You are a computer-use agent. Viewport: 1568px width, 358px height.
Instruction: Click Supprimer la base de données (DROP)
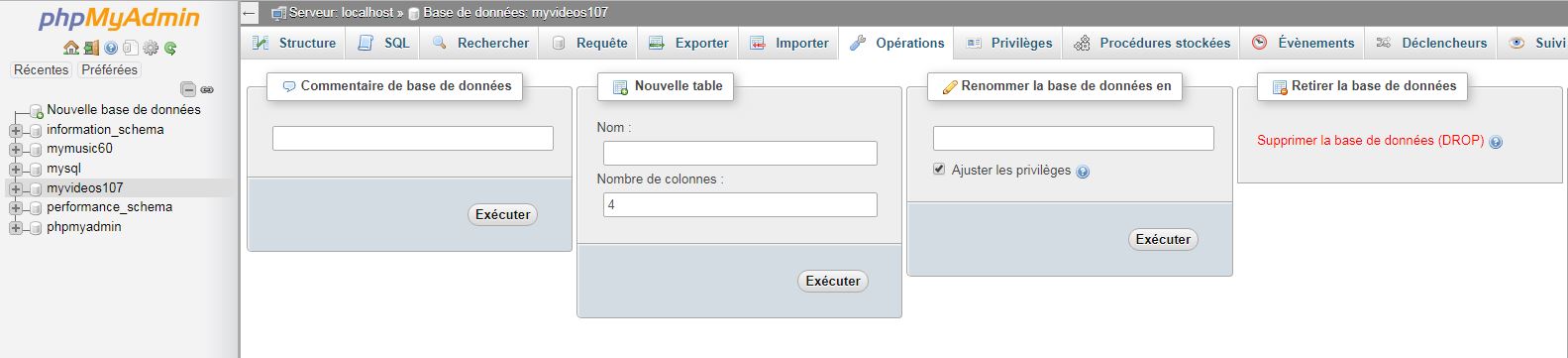[x=1370, y=141]
